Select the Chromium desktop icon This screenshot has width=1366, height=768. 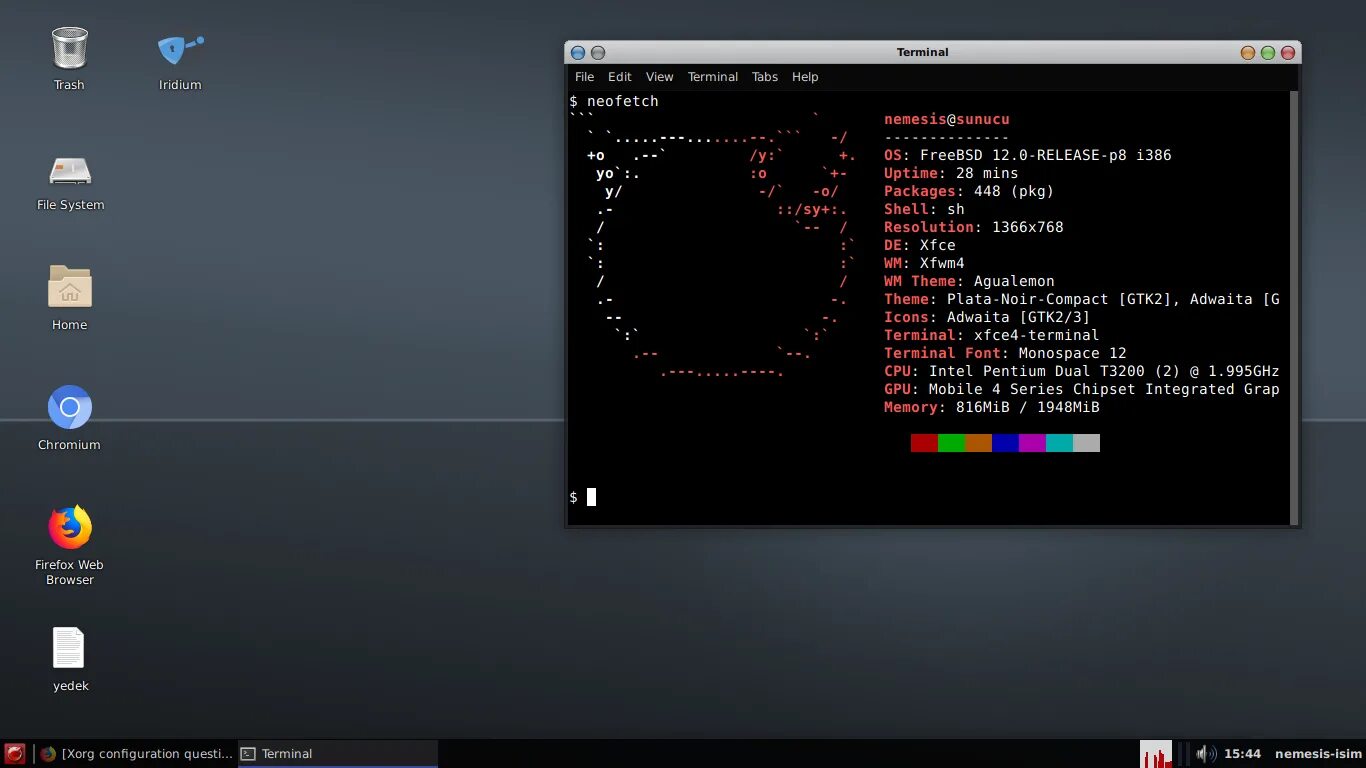click(69, 418)
